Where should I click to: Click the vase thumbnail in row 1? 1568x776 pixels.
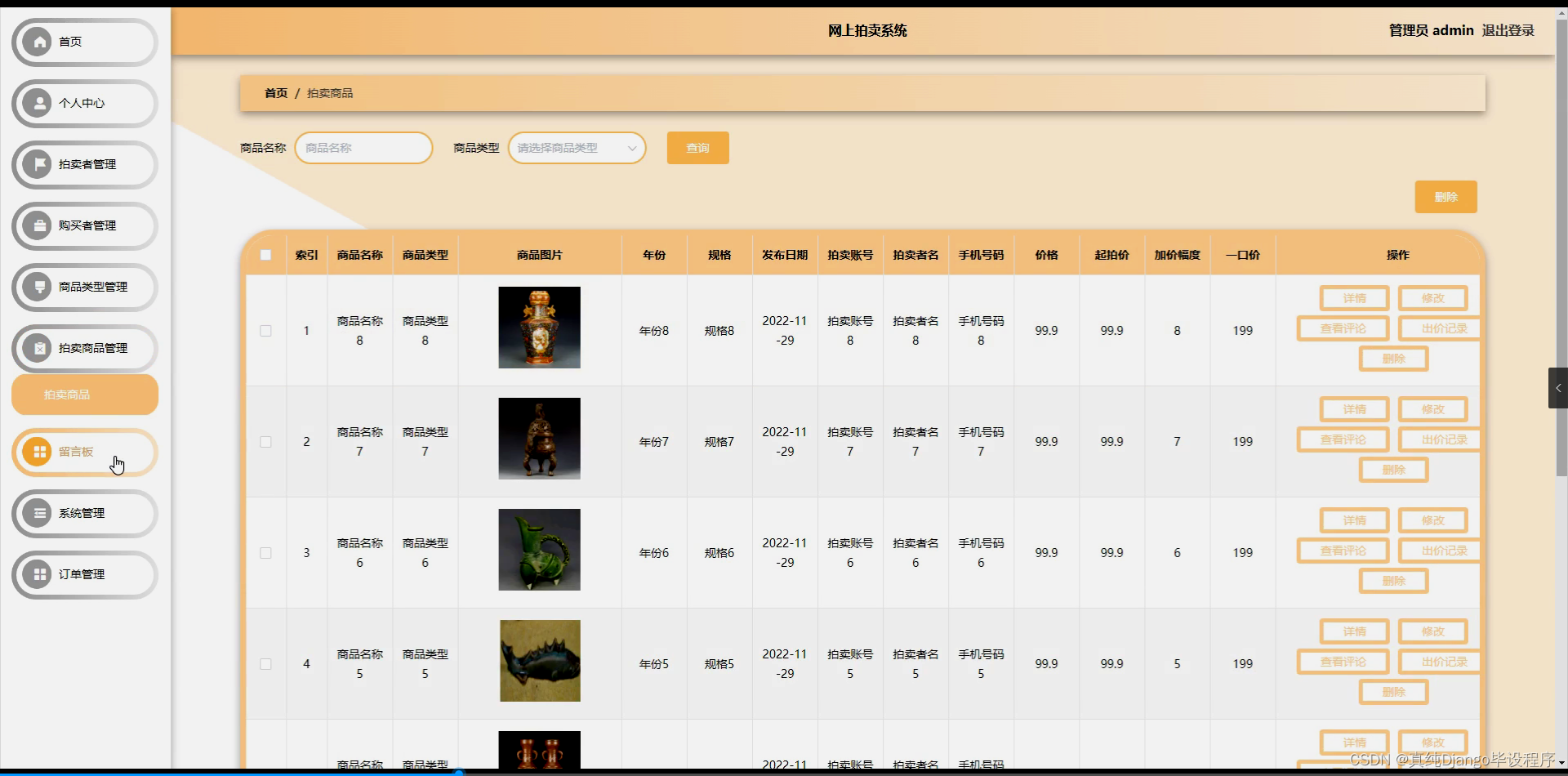[540, 328]
